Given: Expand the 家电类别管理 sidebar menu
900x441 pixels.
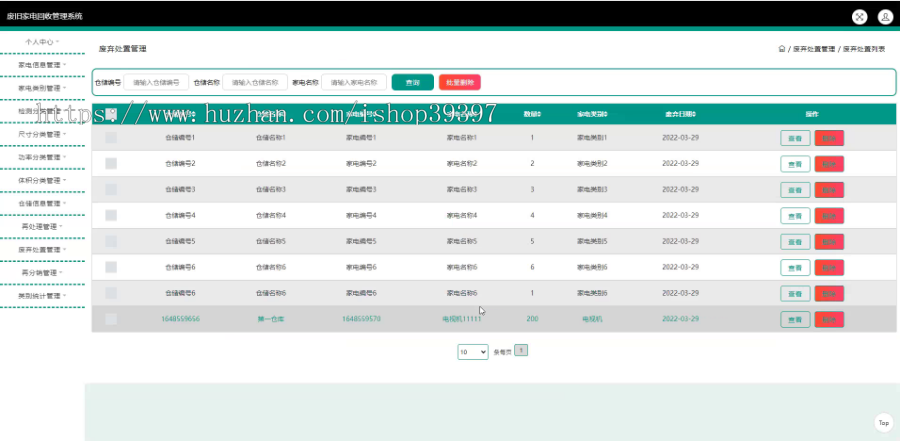Looking at the screenshot, I should pyautogui.click(x=42, y=88).
